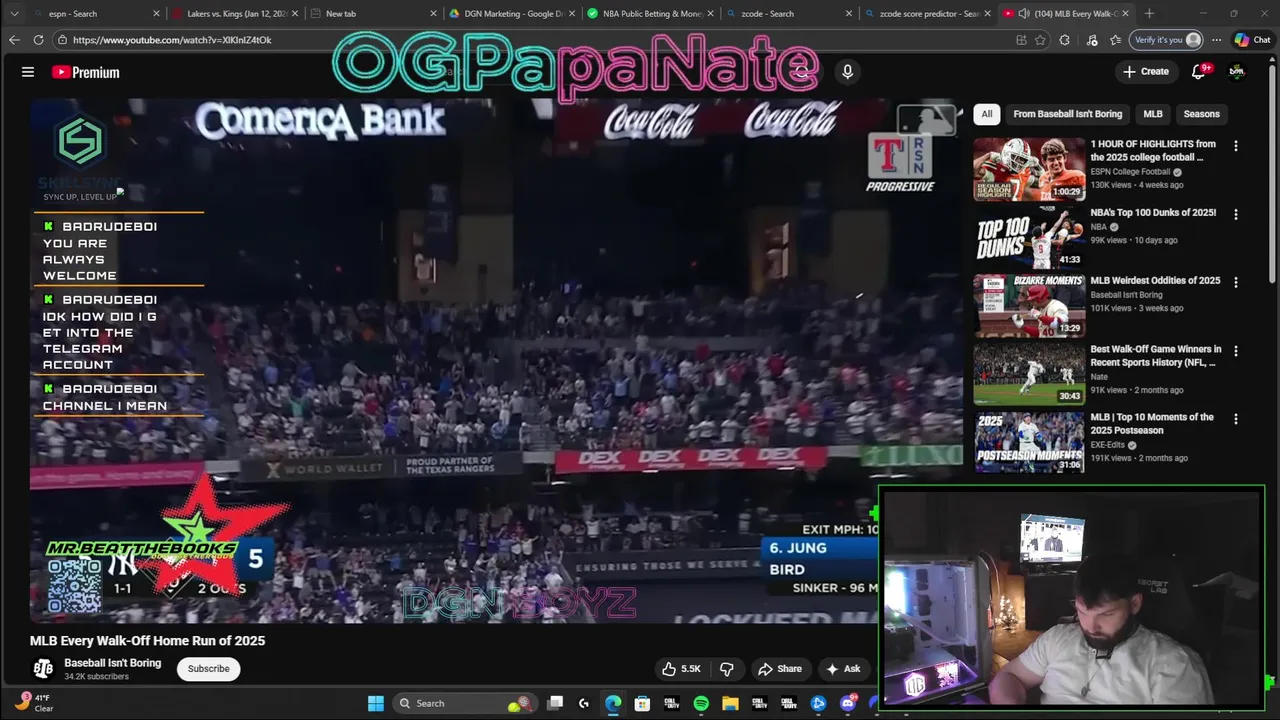
Task: Open a new browser tab with plus icon
Action: [x=1149, y=14]
